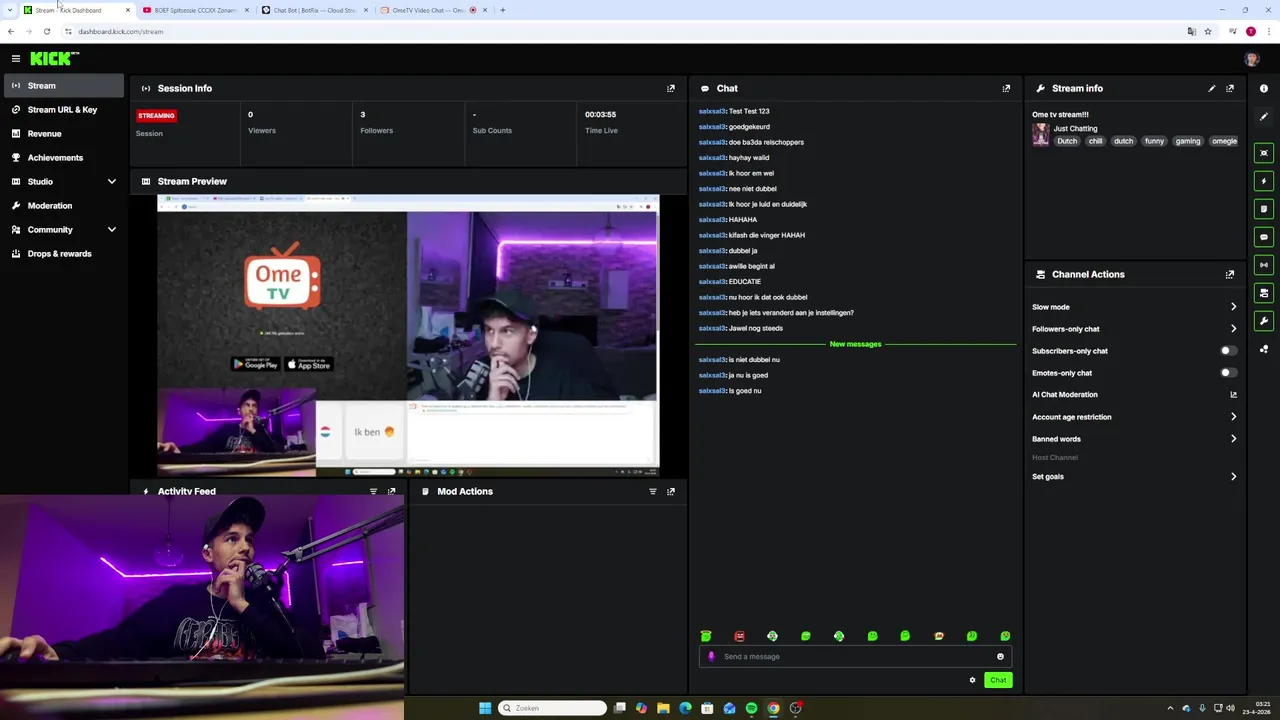Go to Stream in sidebar
This screenshot has height=720, width=1280.
tap(64, 86)
